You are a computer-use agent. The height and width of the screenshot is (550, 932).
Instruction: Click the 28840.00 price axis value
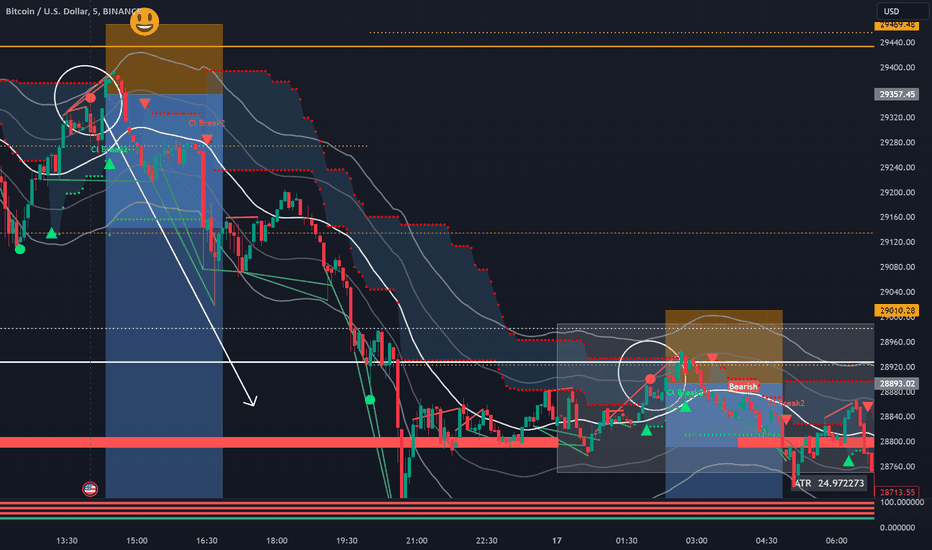[897, 416]
